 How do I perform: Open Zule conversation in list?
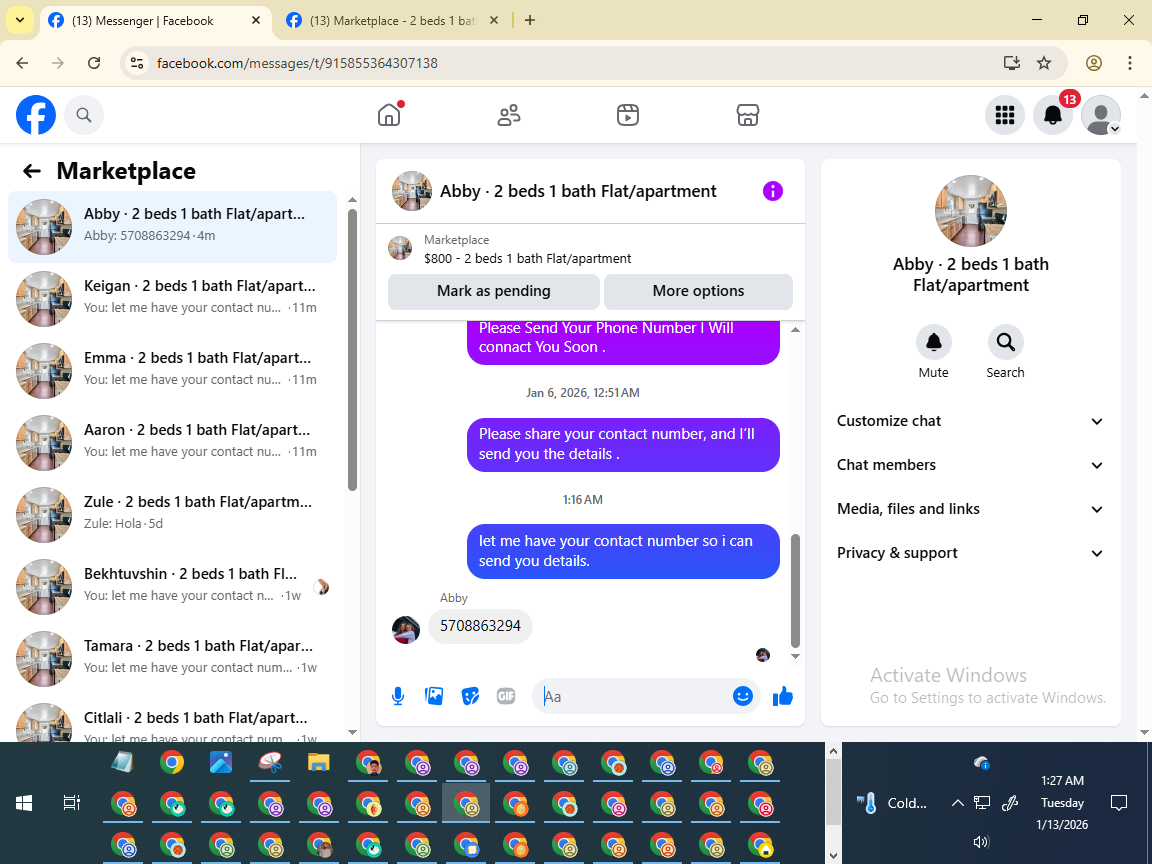(x=173, y=515)
